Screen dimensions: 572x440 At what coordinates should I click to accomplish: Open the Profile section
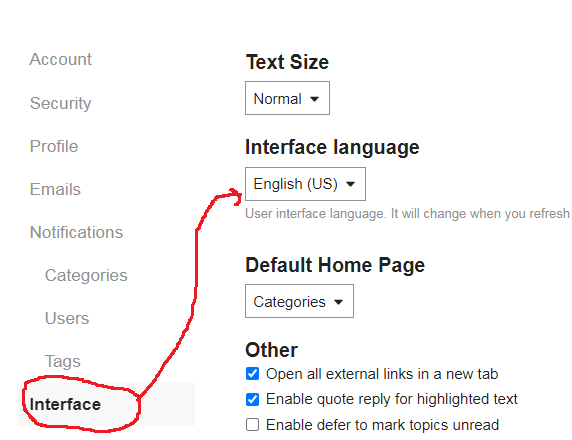pyautogui.click(x=54, y=146)
